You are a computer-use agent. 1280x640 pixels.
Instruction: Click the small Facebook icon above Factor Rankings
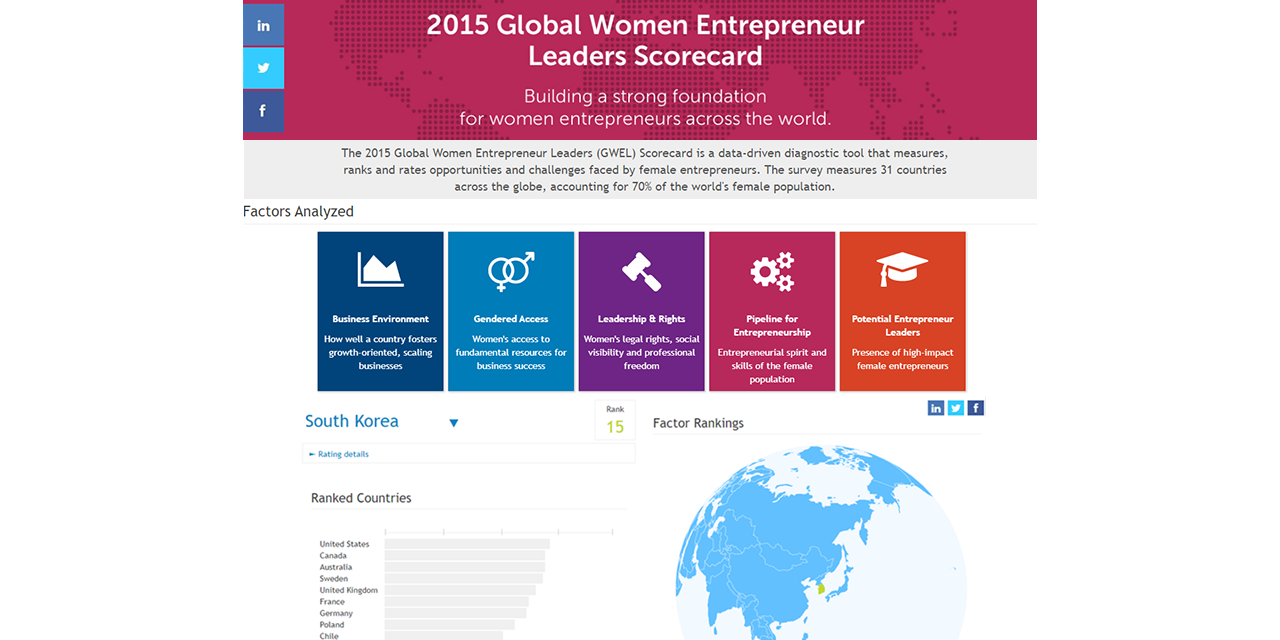975,408
